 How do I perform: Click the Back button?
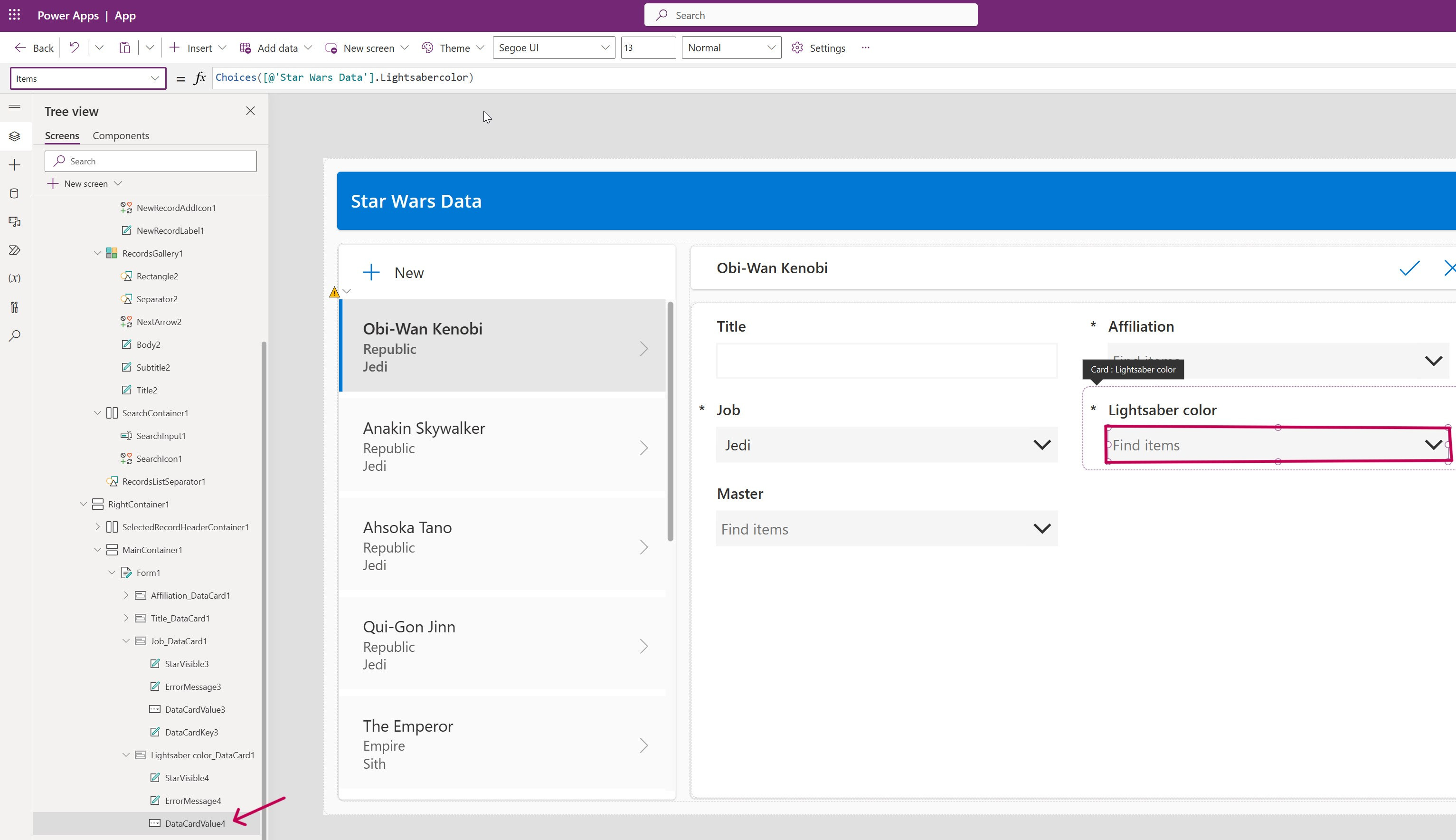(x=34, y=48)
